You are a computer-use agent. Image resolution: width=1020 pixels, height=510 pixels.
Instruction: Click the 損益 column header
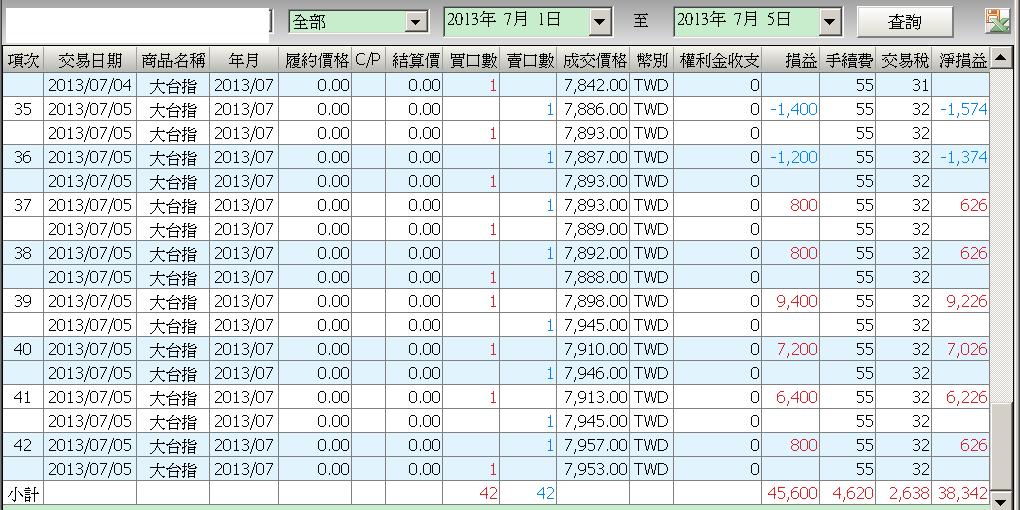(791, 60)
